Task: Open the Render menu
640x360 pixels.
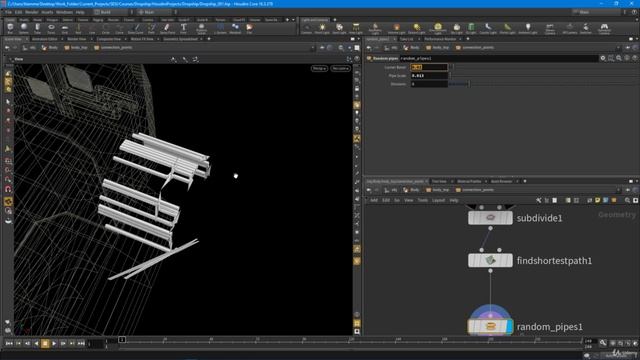Action: pyautogui.click(x=31, y=12)
